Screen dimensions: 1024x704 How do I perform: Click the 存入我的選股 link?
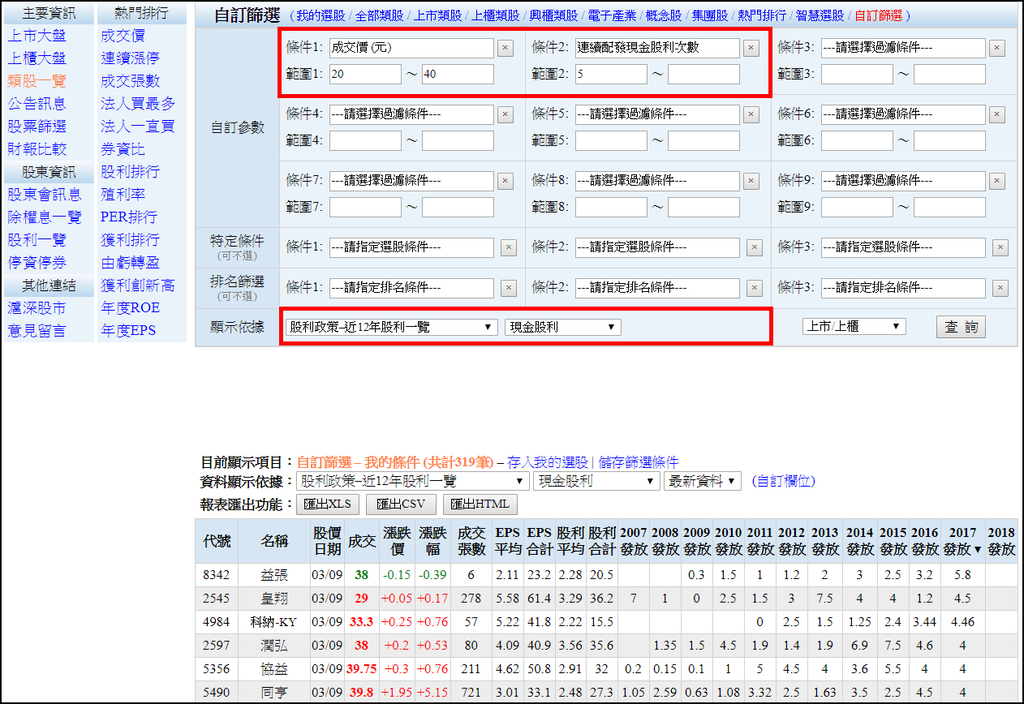click(x=547, y=462)
